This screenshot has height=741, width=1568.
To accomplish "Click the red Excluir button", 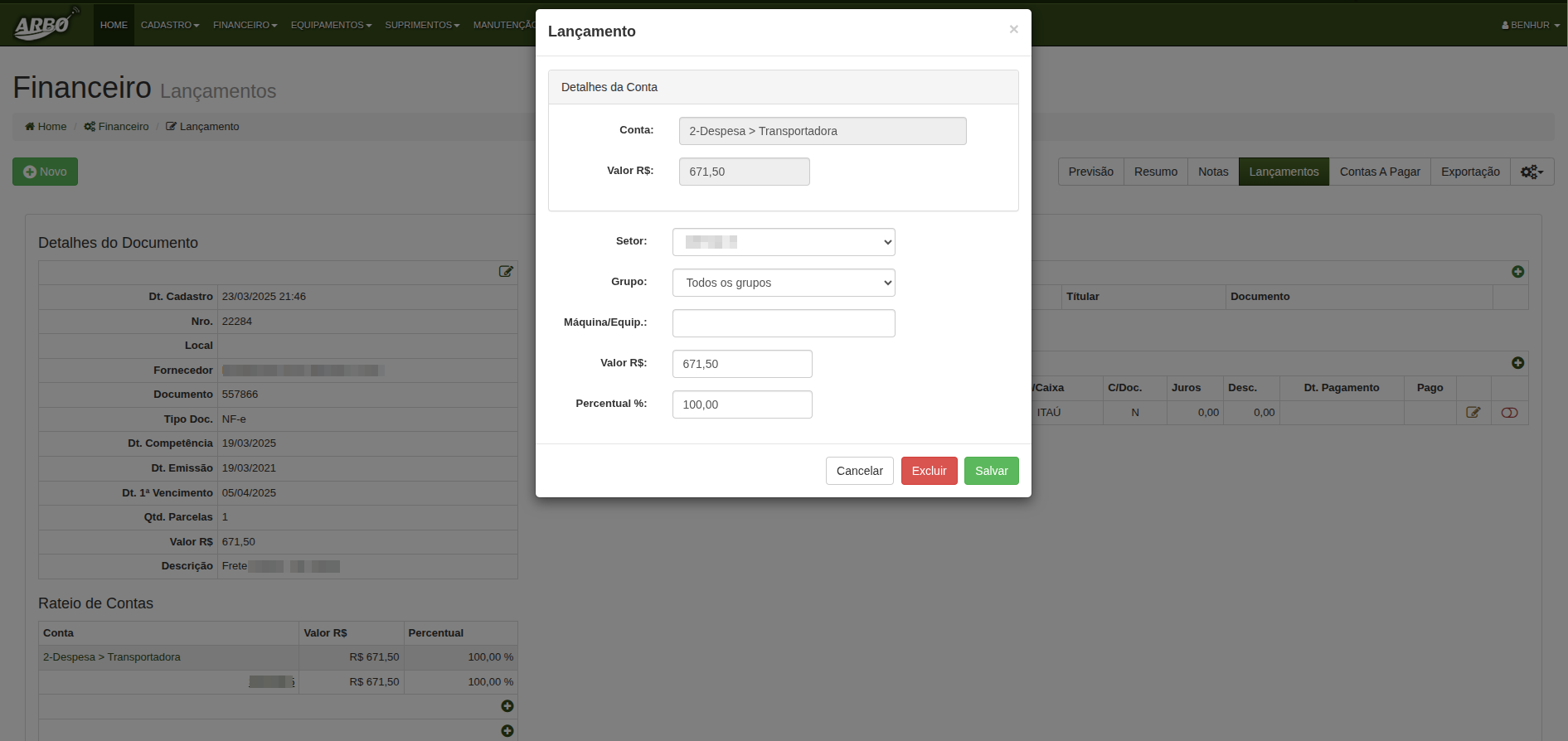I will (929, 471).
